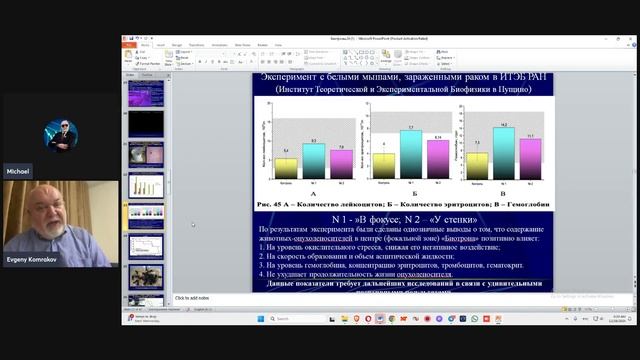Click the Undo icon in Quick Access

pyautogui.click(x=137, y=38)
